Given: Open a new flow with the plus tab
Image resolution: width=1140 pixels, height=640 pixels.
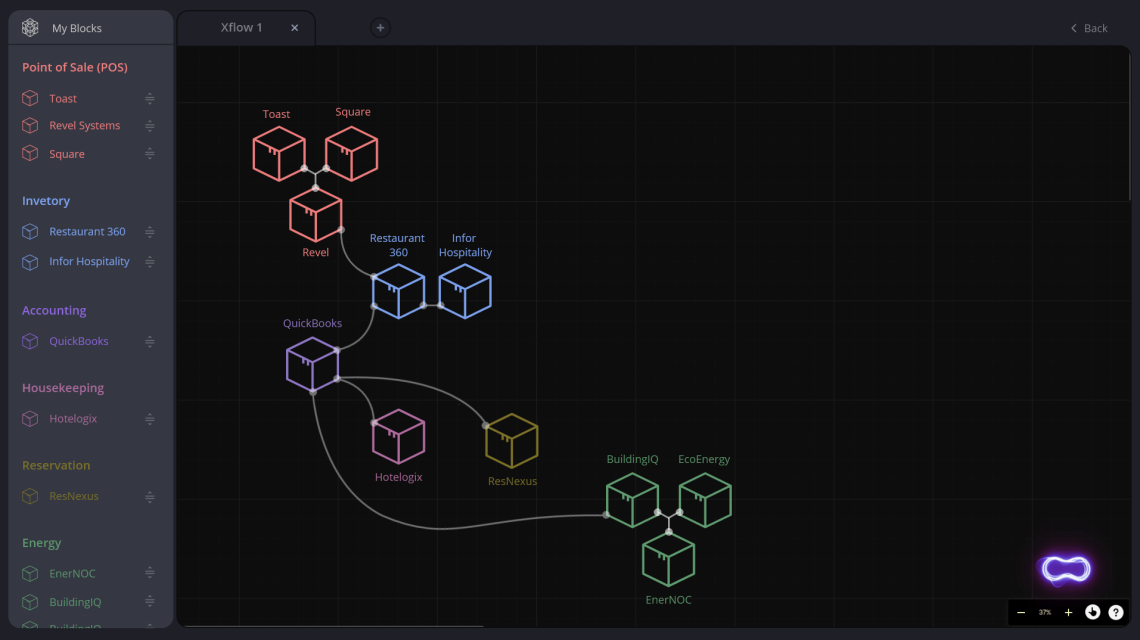Looking at the screenshot, I should tap(380, 28).
